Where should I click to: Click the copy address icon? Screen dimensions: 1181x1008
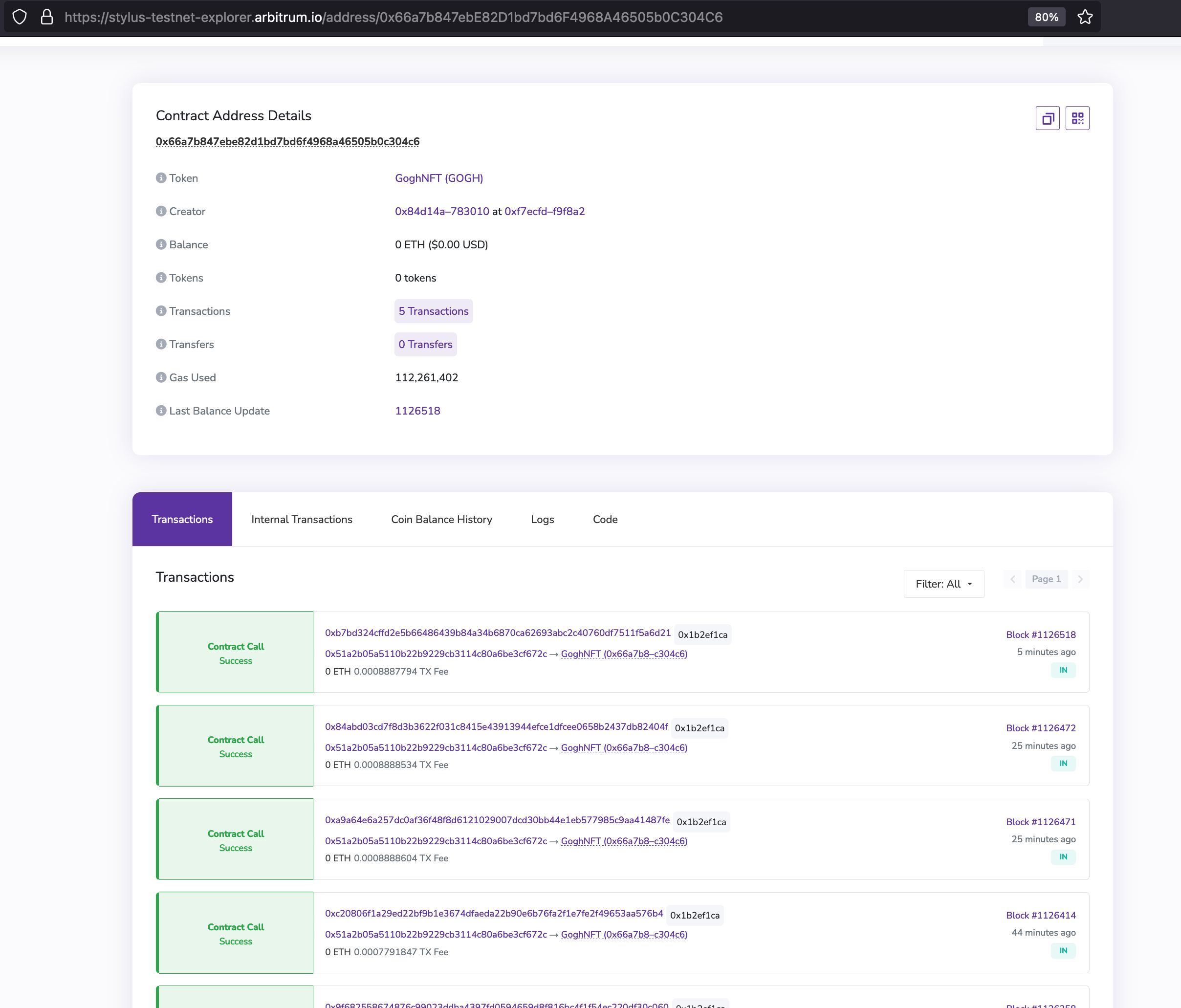[x=1046, y=118]
